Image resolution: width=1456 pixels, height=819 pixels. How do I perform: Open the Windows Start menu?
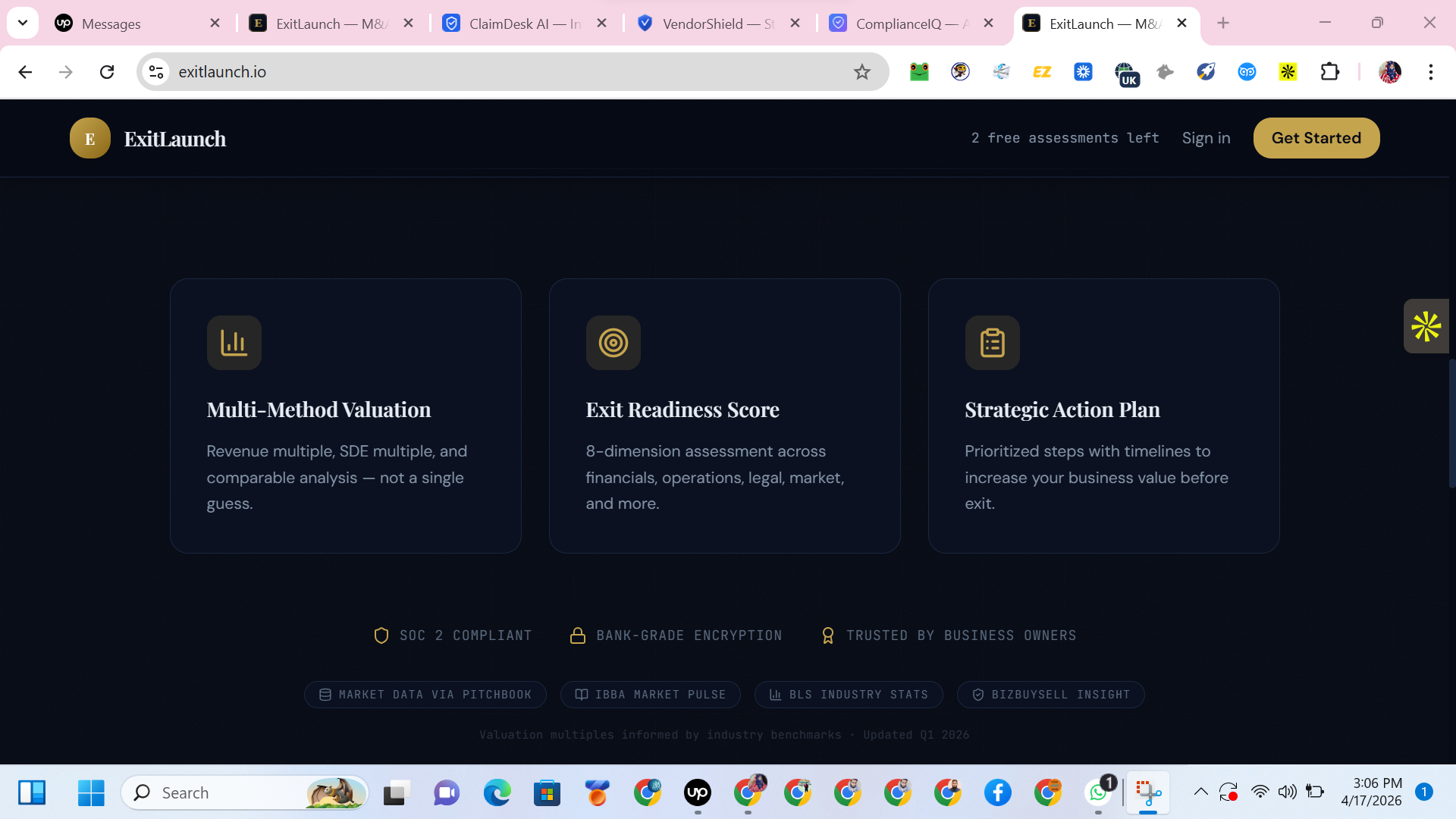91,792
